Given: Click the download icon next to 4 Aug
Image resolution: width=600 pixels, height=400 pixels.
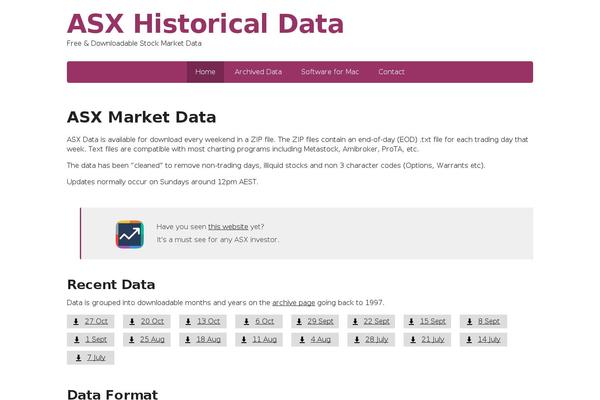Looking at the screenshot, I should point(302,340).
